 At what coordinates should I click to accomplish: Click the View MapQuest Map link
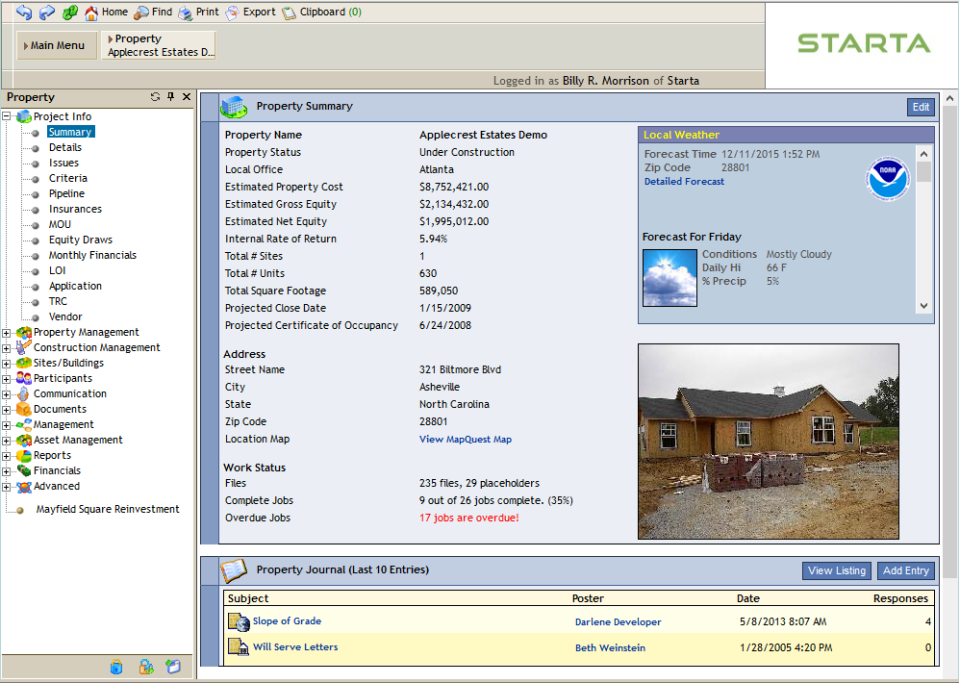tap(467, 438)
